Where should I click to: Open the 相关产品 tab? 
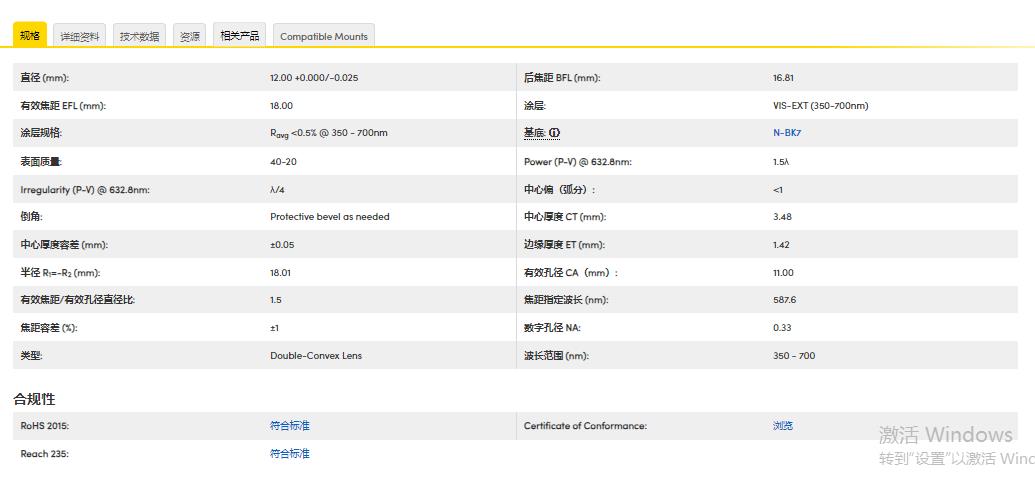[x=239, y=36]
